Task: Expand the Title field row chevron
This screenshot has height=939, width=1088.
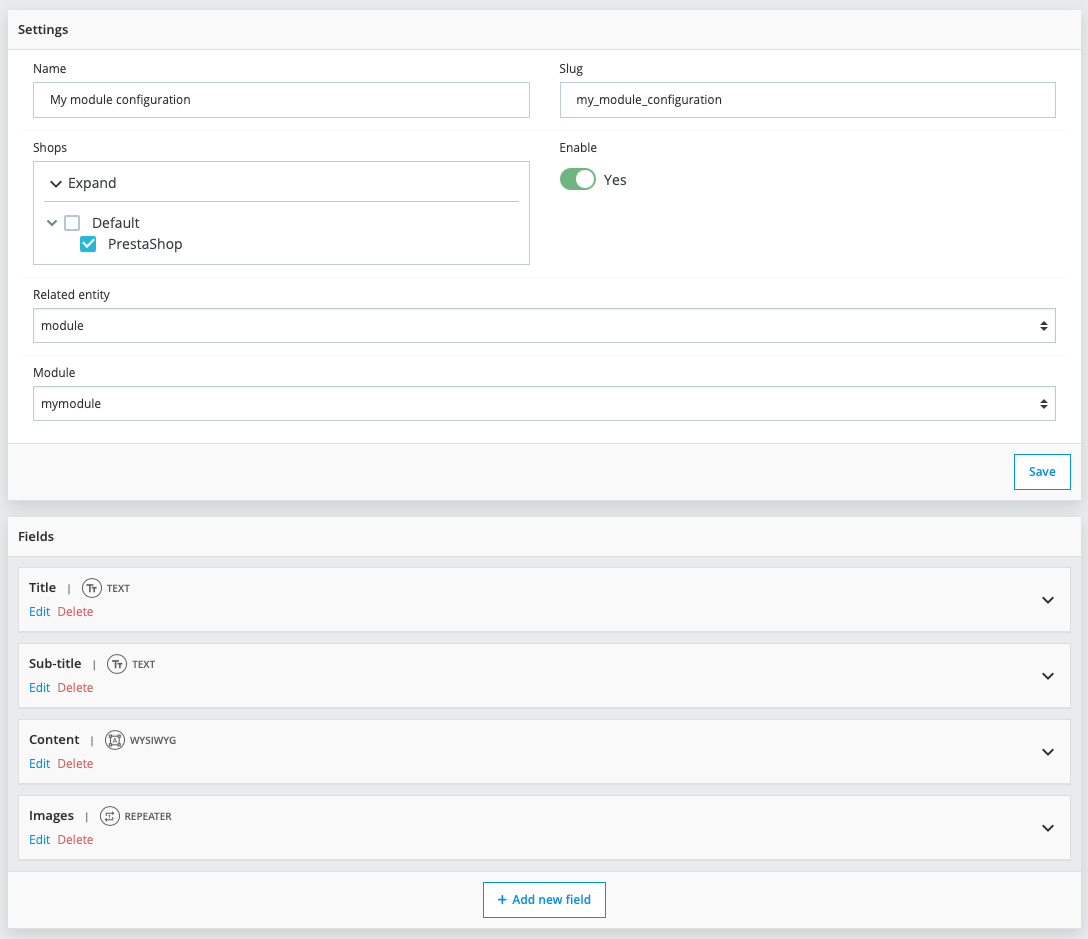Action: (x=1048, y=600)
